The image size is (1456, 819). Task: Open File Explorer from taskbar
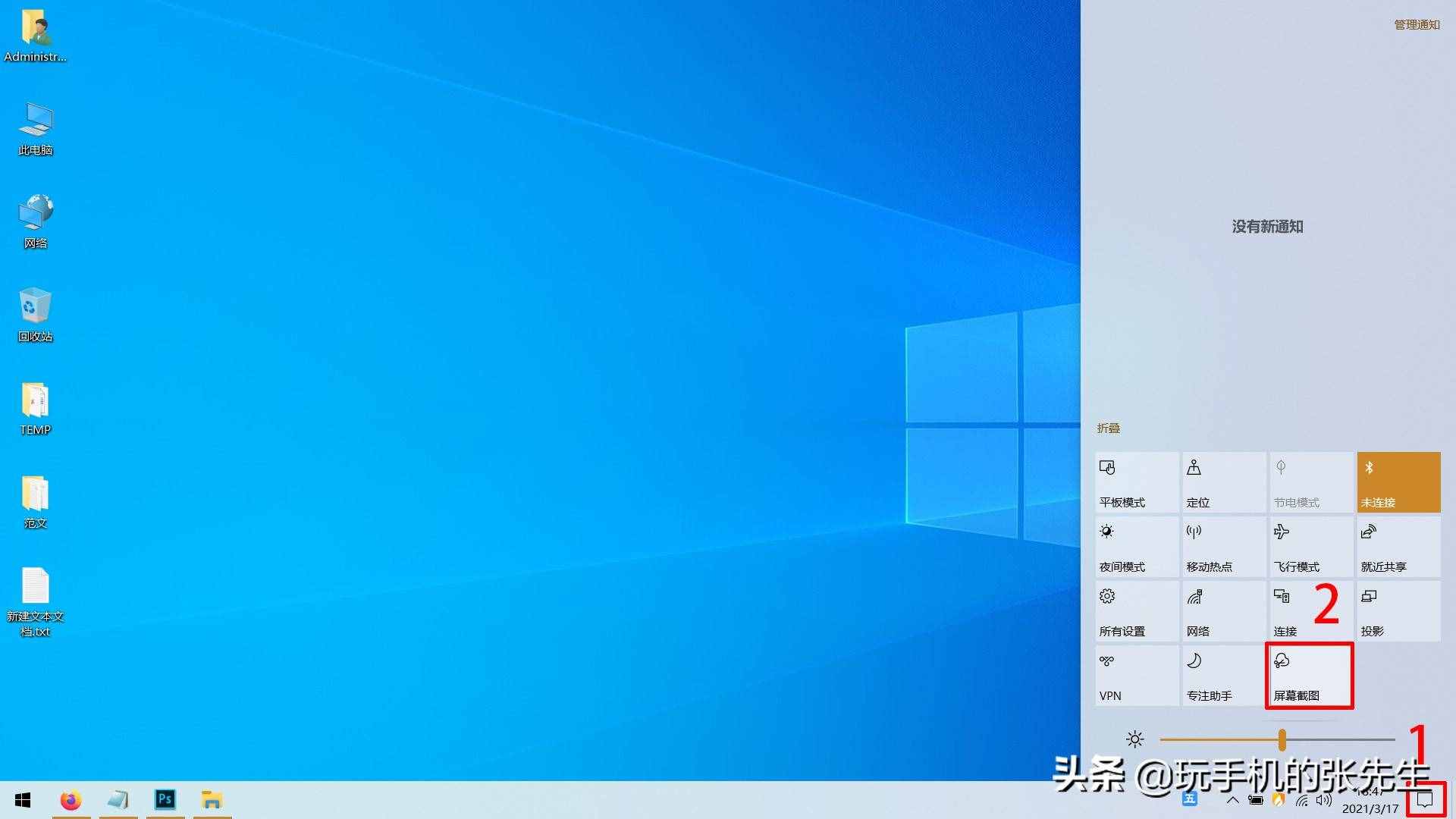[212, 800]
